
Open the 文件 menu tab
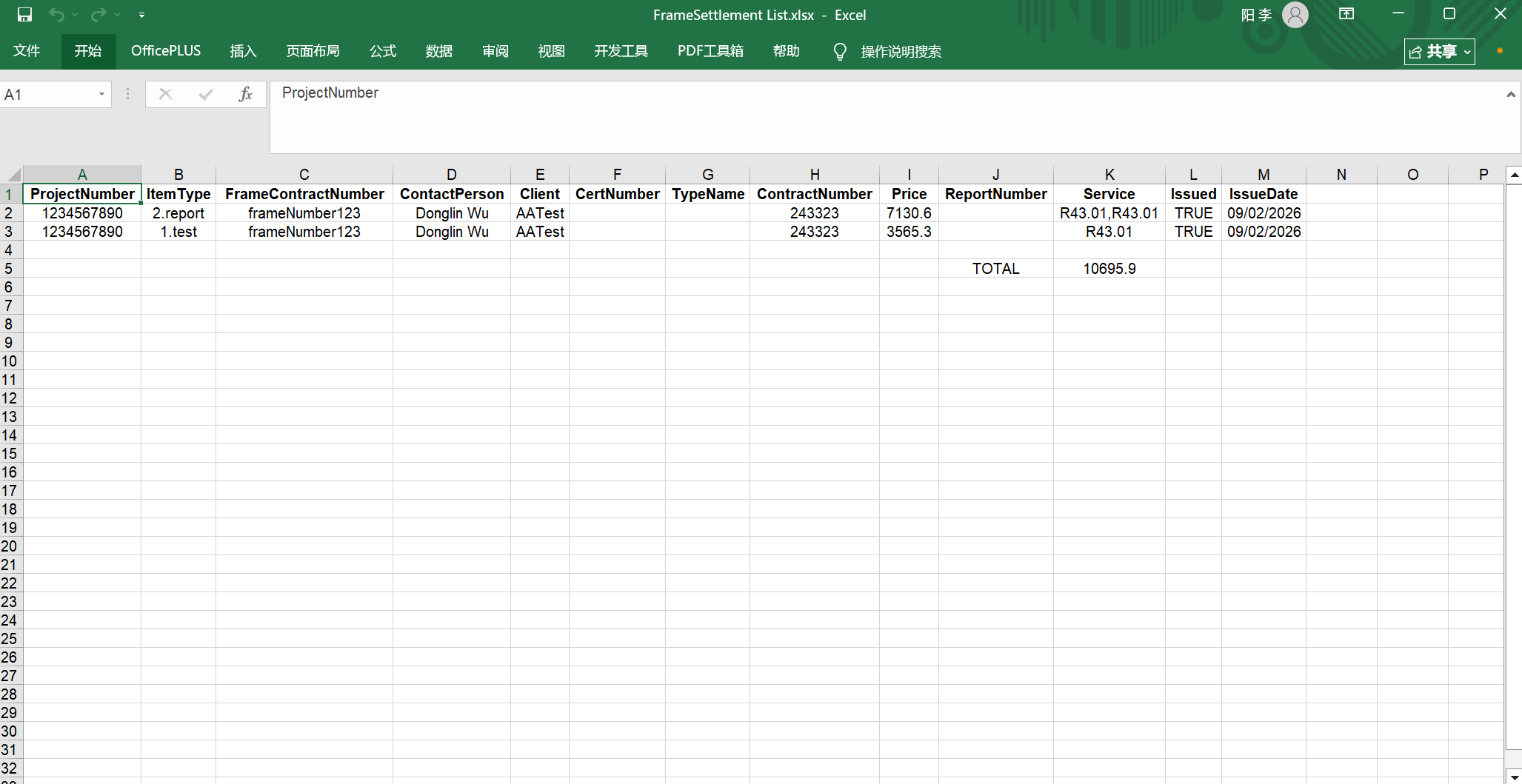[x=27, y=51]
